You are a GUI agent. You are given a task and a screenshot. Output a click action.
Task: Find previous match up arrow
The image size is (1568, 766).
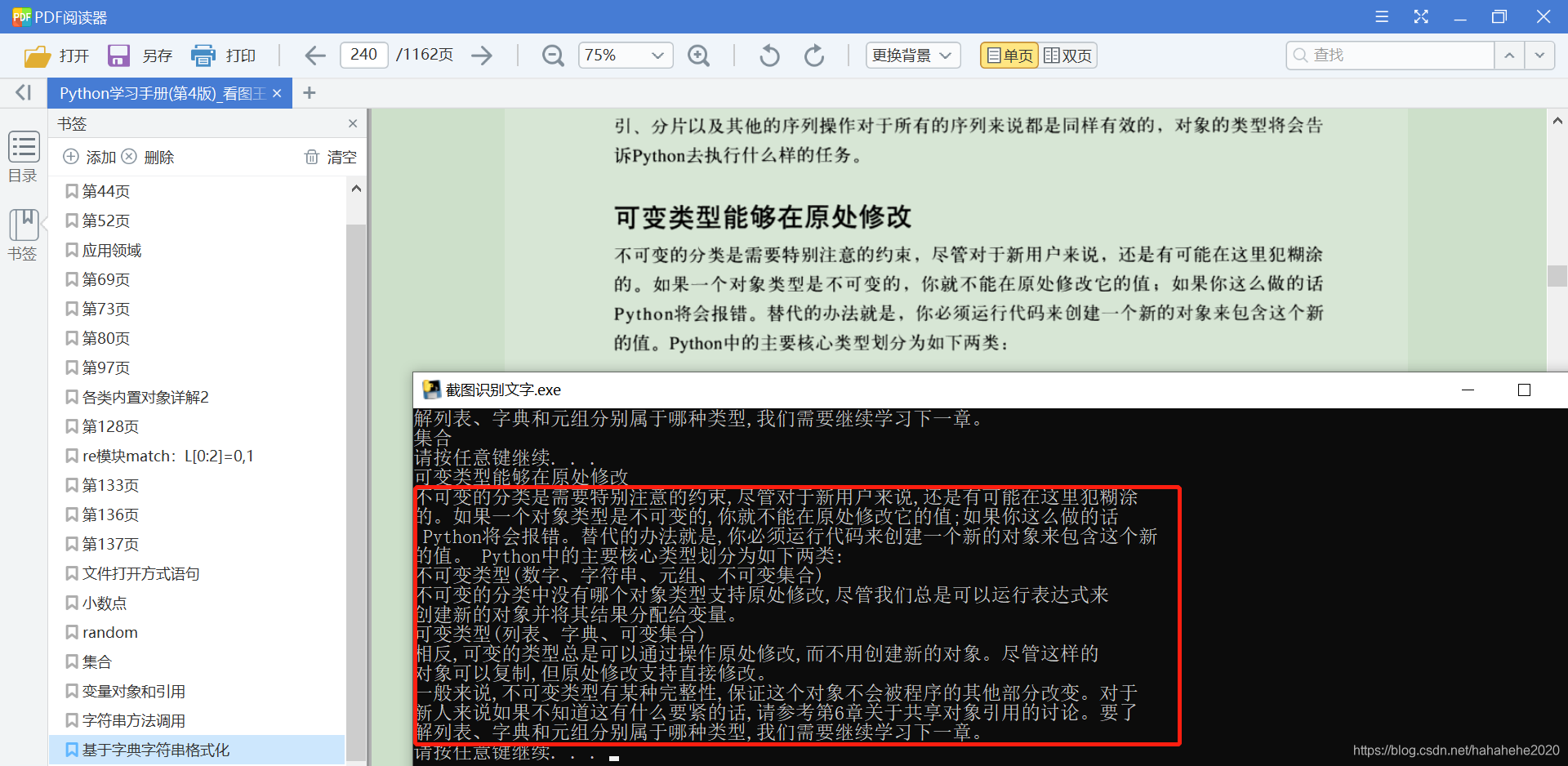coord(1509,55)
